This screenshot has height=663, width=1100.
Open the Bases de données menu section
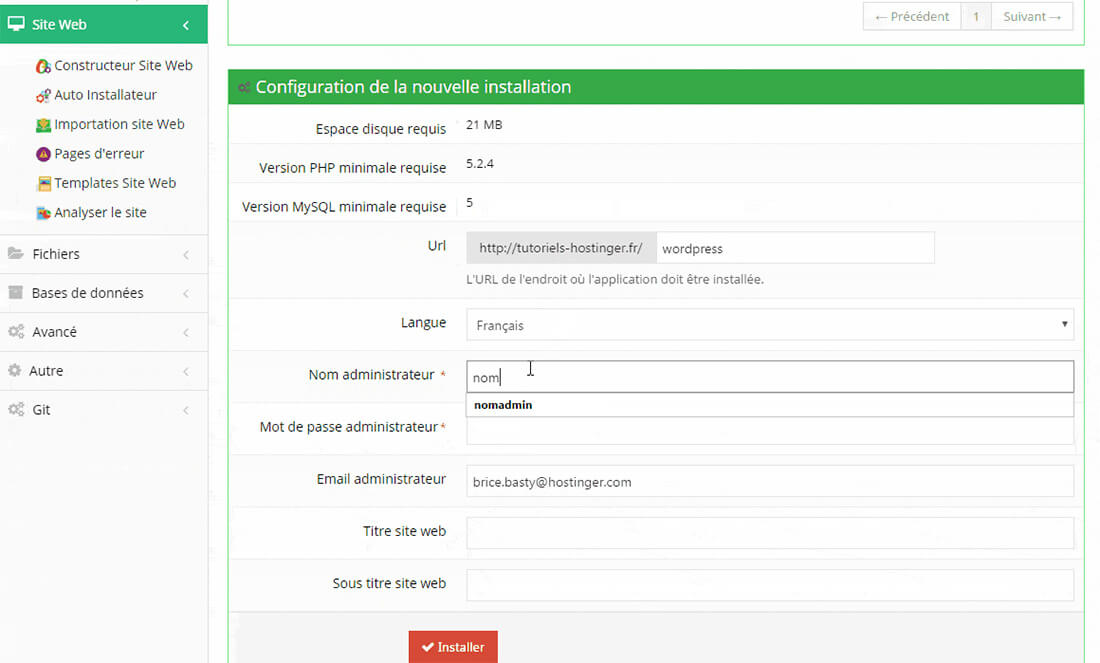[x=104, y=293]
